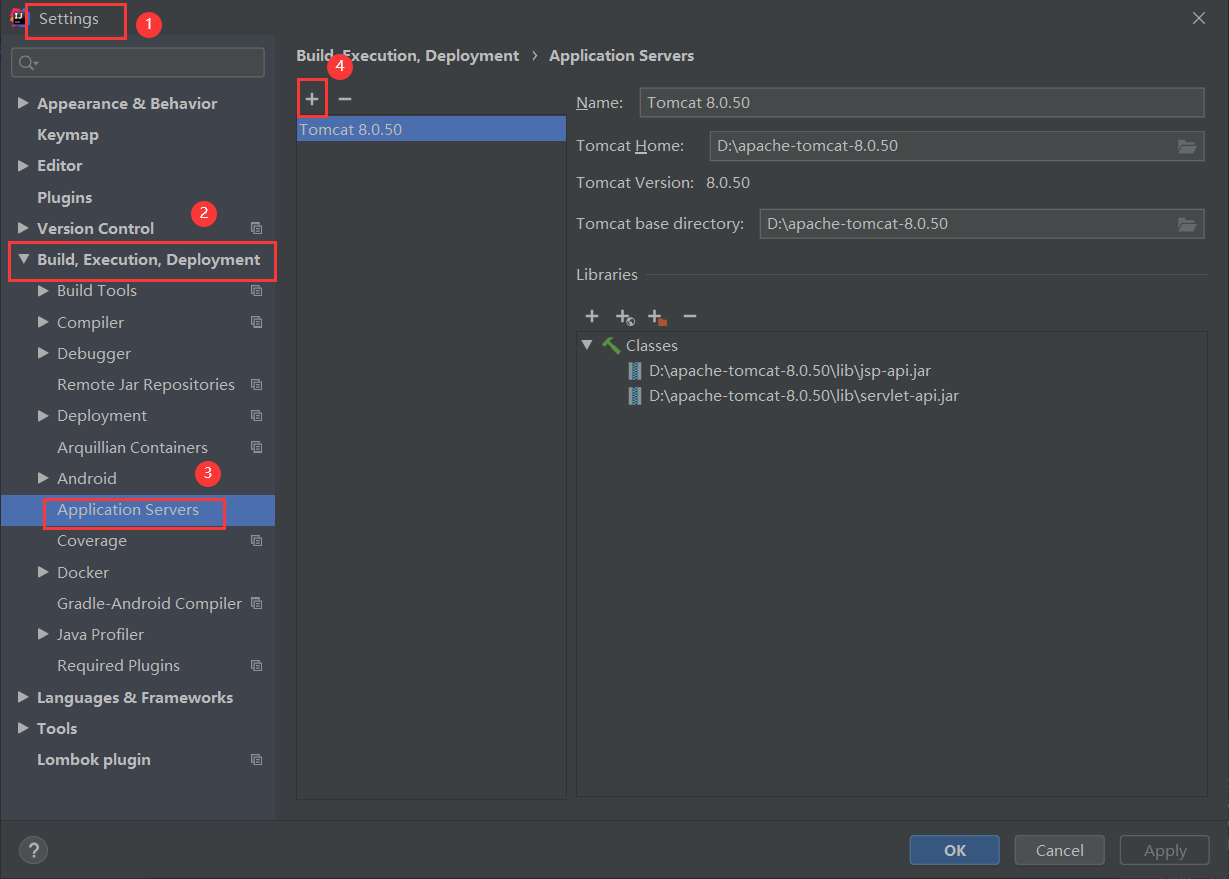Click the IntelliJ logo in the title bar

click(18, 18)
